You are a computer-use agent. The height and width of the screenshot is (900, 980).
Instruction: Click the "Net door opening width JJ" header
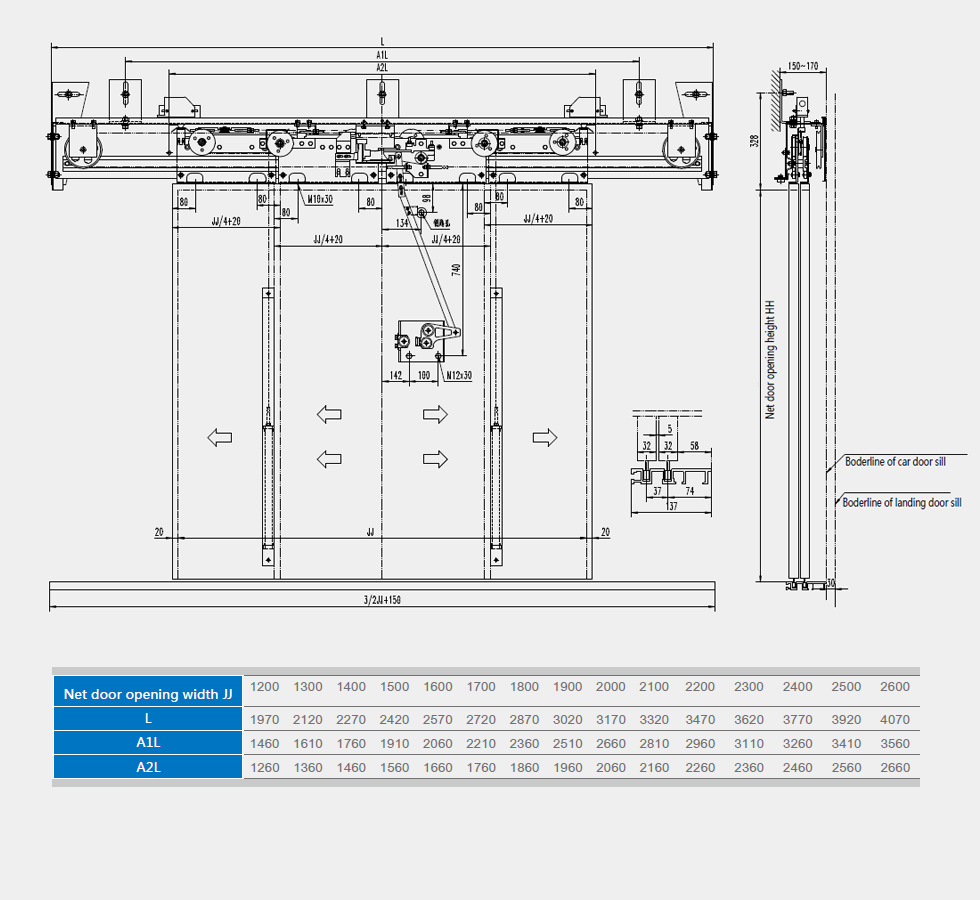point(148,693)
